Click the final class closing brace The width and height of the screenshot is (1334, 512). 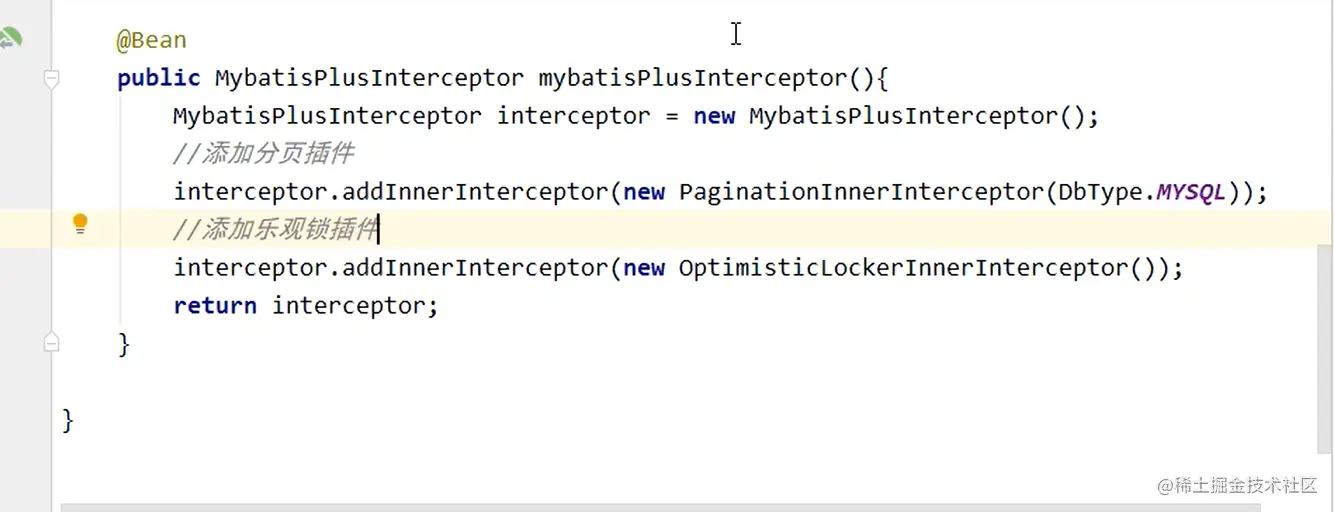pos(68,420)
